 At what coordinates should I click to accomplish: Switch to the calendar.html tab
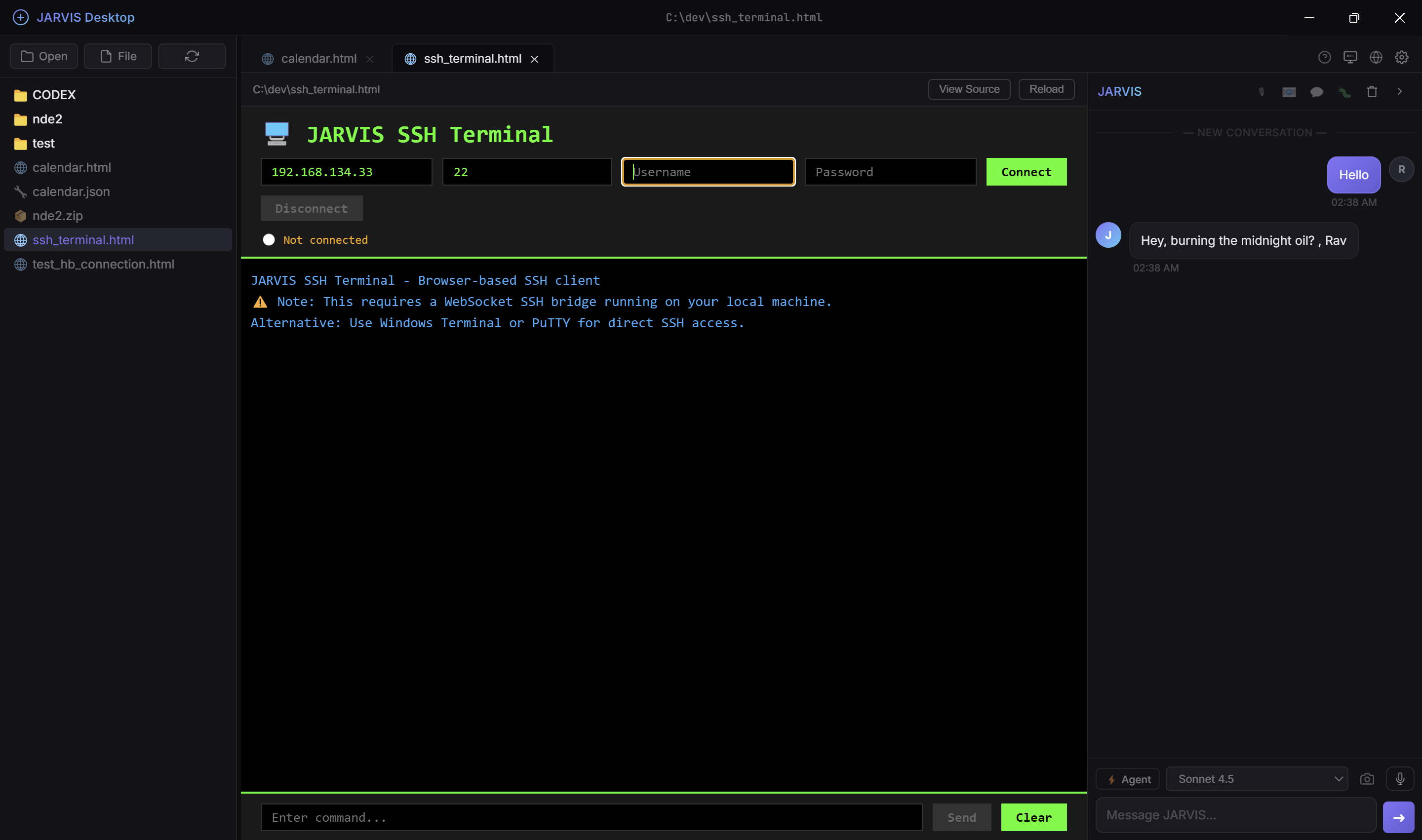(318, 59)
